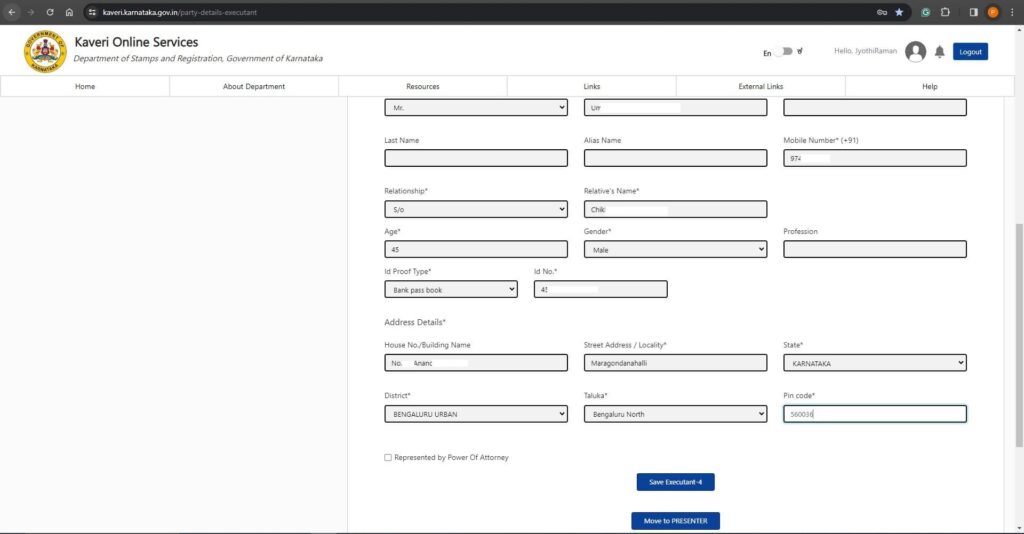Click into the Pin code field
This screenshot has height=534, width=1024.
coord(874,414)
